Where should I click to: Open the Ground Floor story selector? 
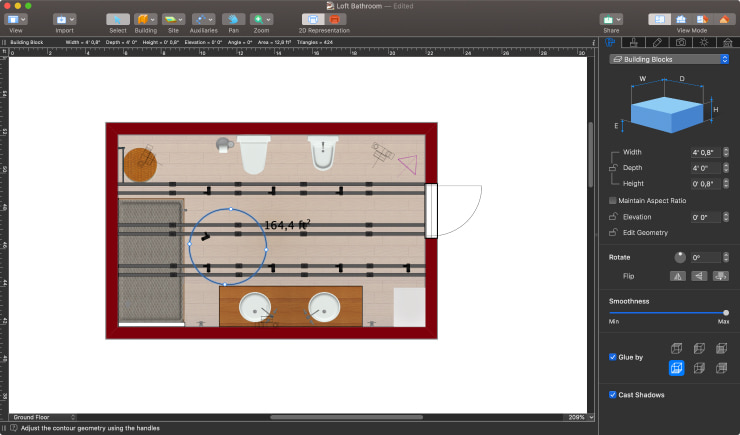click(x=43, y=417)
